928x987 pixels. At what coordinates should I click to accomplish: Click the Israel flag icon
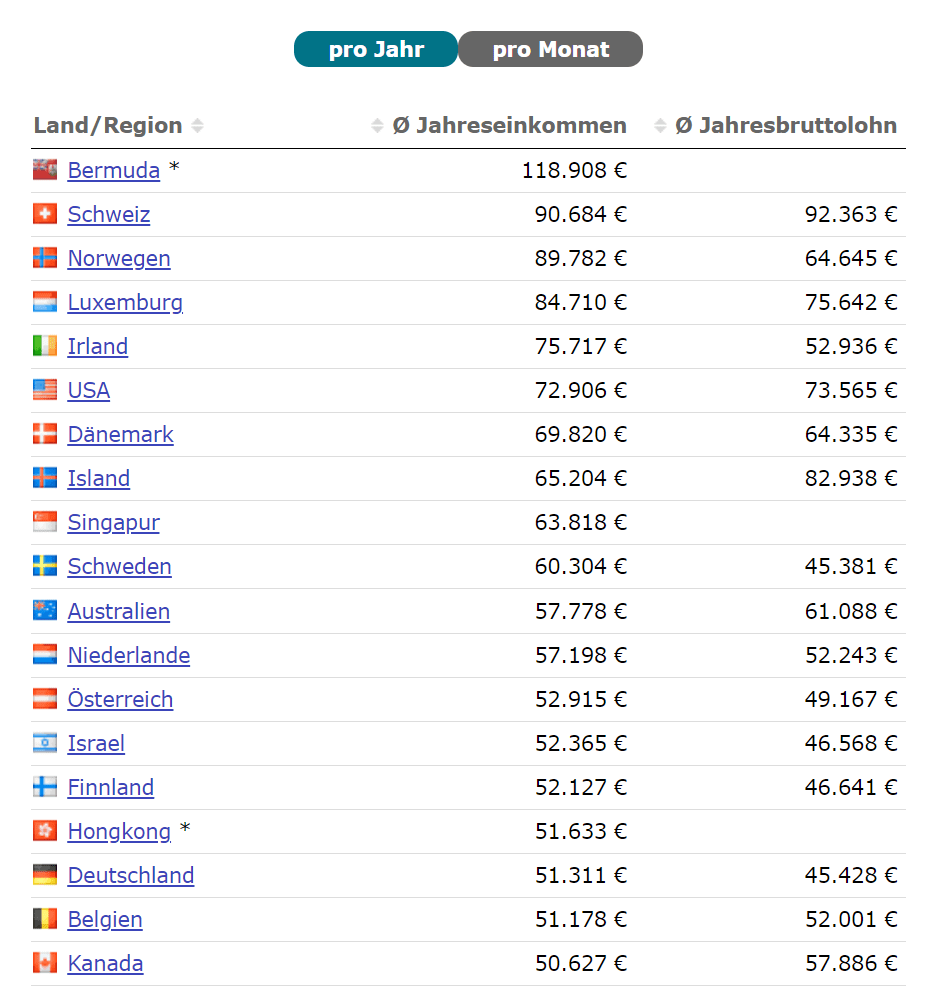click(x=45, y=743)
